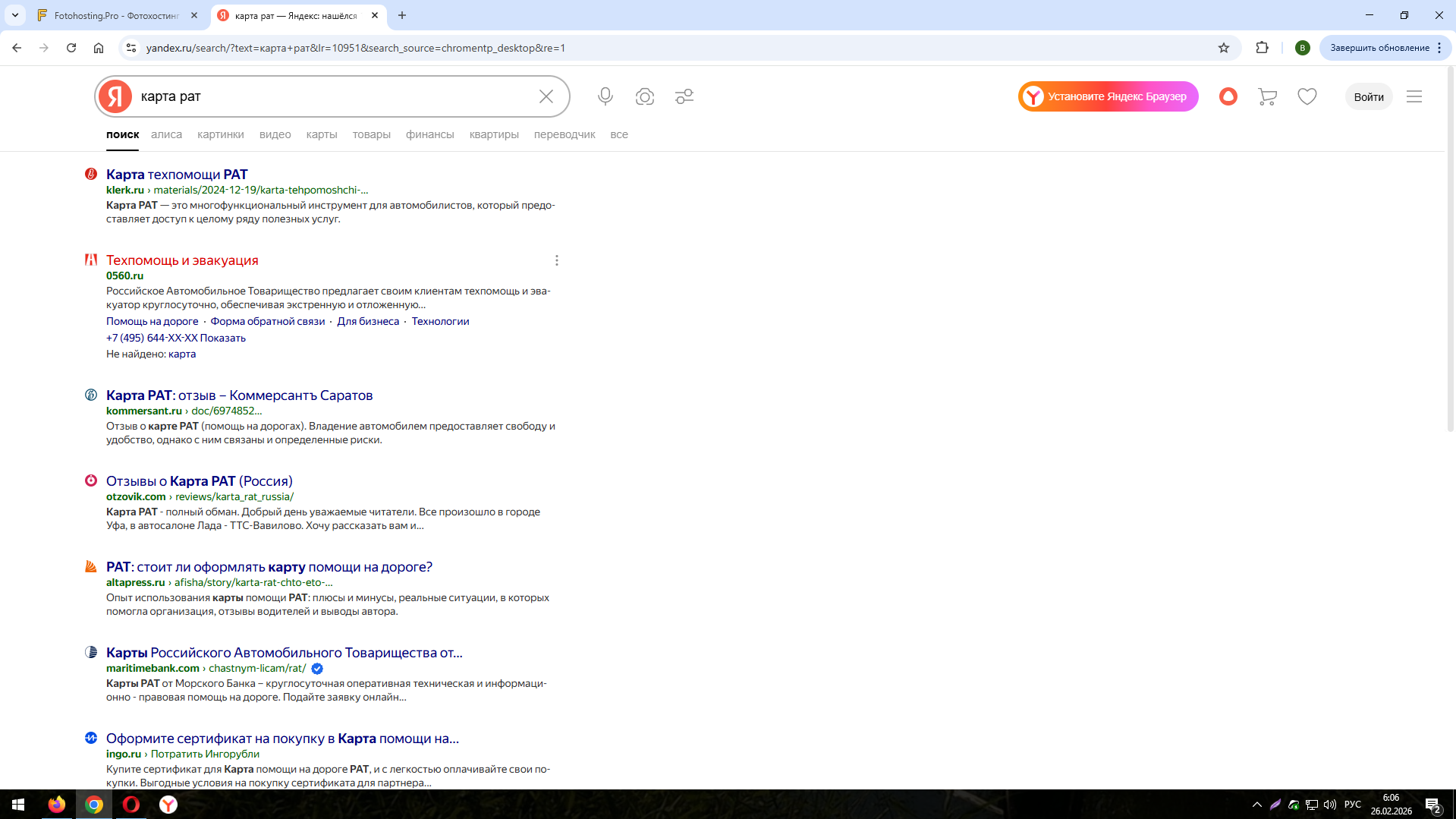Click 'Форма обратной связи' sitelink
This screenshot has height=819, width=1456.
pos(268,321)
